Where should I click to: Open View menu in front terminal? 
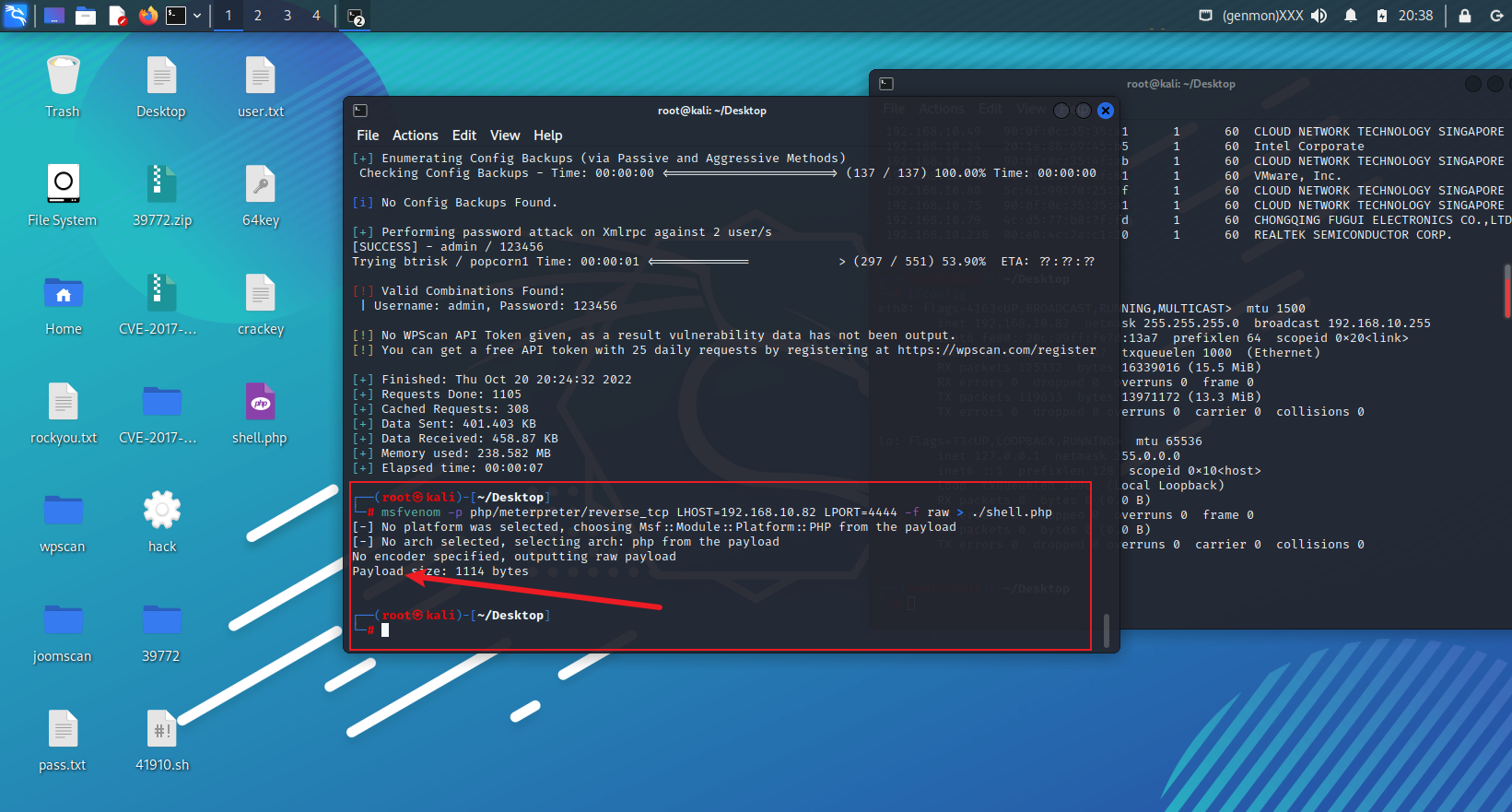point(505,135)
